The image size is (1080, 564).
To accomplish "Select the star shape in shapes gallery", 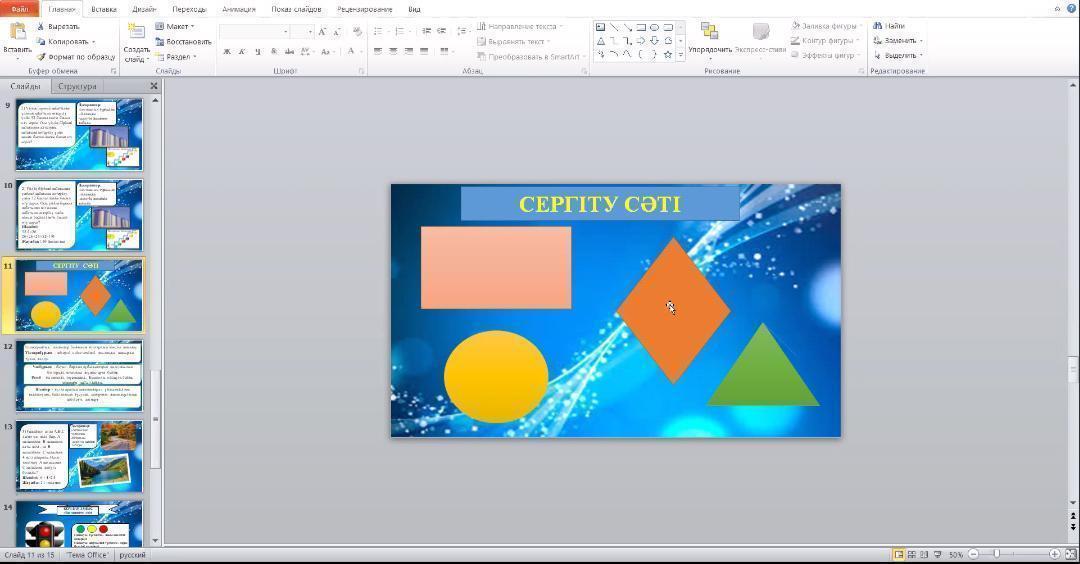I will [667, 54].
